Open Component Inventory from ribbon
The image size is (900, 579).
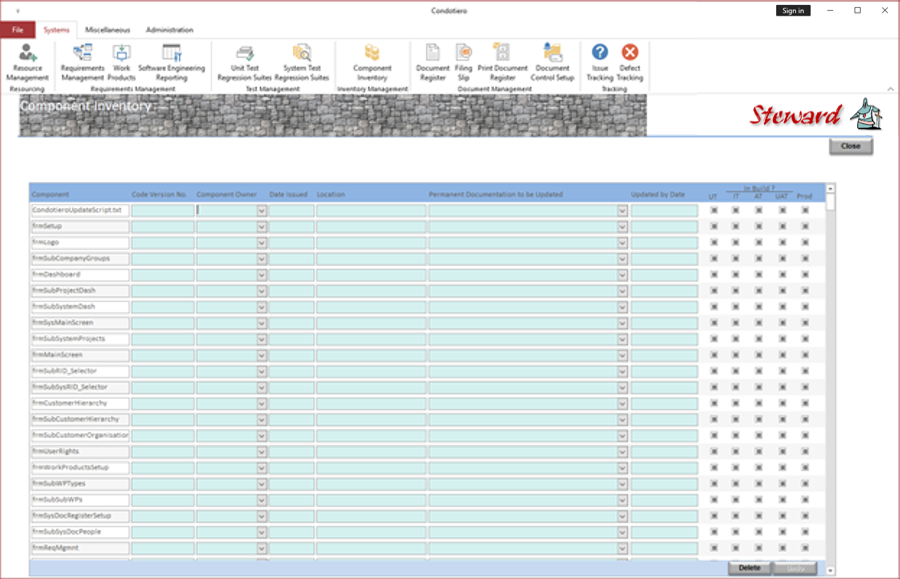372,63
